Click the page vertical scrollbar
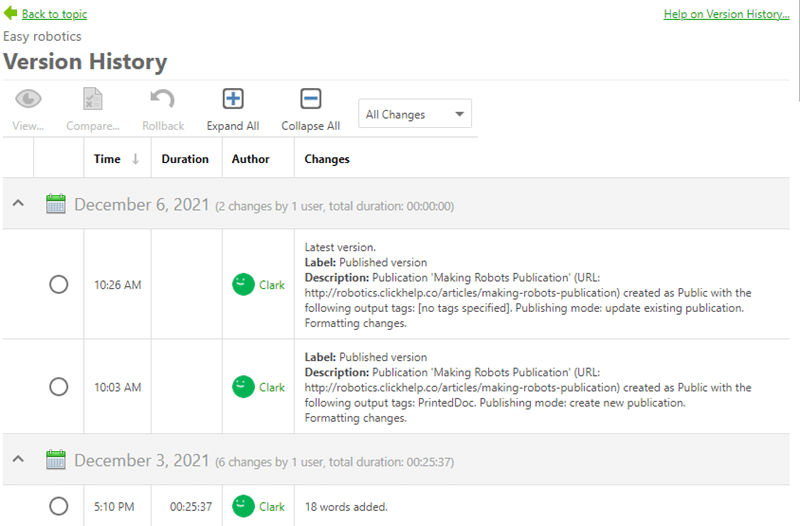Image resolution: width=800 pixels, height=526 pixels. coord(797,51)
